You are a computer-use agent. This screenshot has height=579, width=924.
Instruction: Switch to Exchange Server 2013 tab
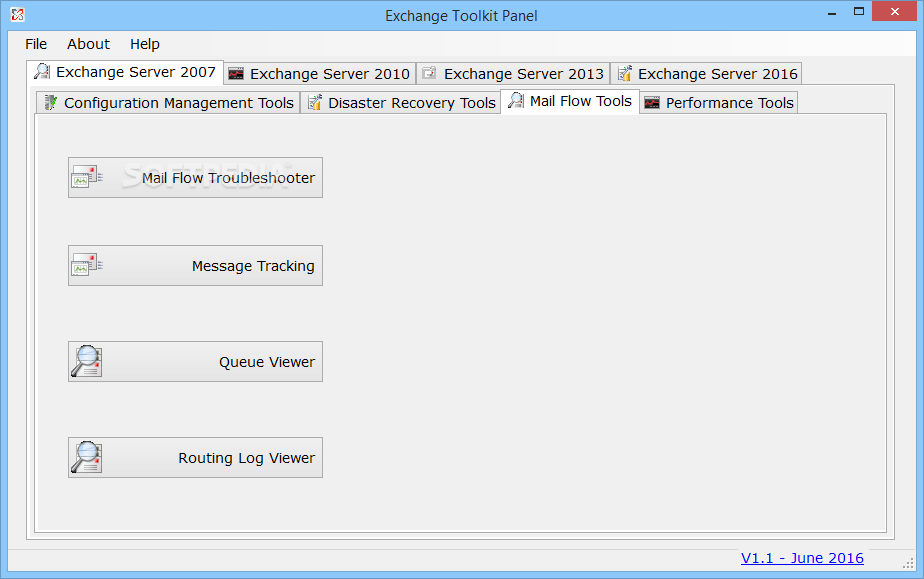point(513,74)
